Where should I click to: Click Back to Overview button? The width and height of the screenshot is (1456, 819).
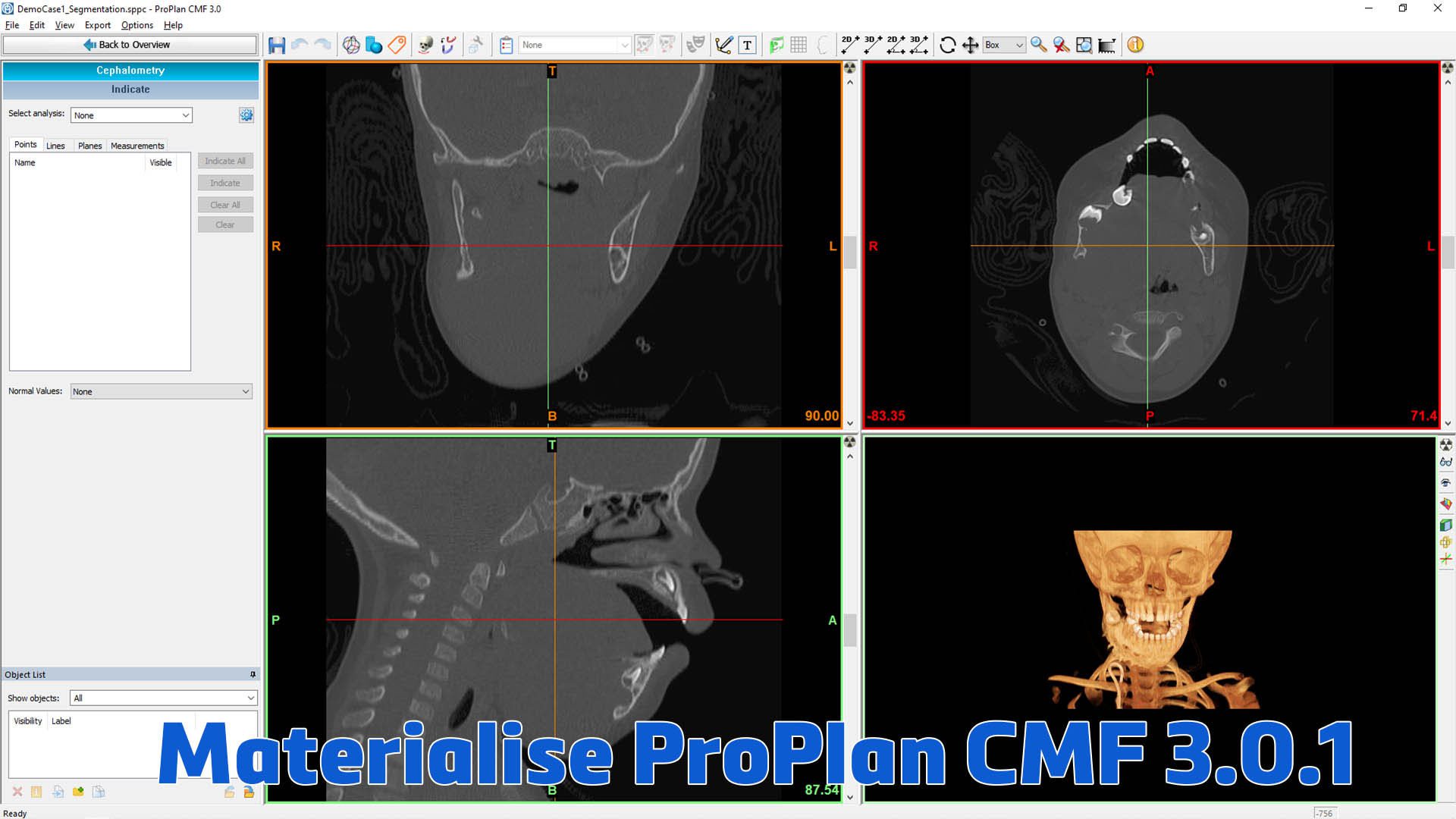coord(130,45)
